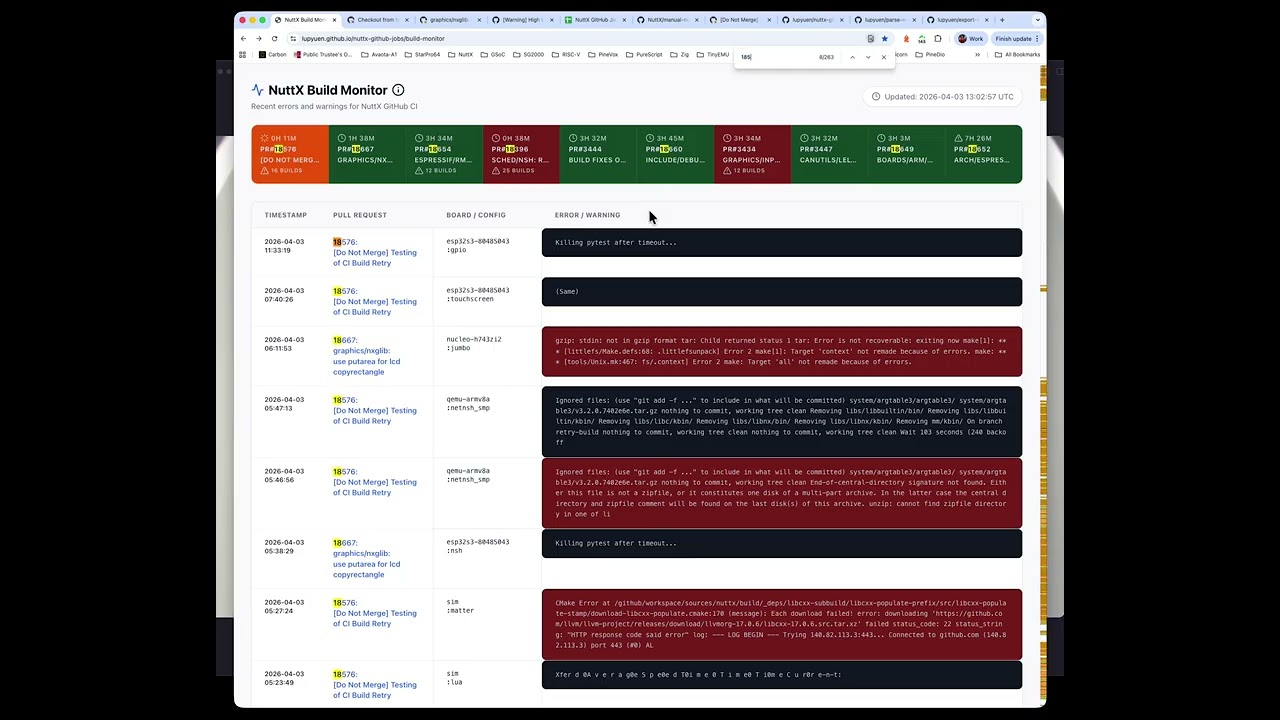The height and width of the screenshot is (720, 1280).
Task: Select the PR#18667 GRAPHICS/NX card
Action: coord(367,154)
